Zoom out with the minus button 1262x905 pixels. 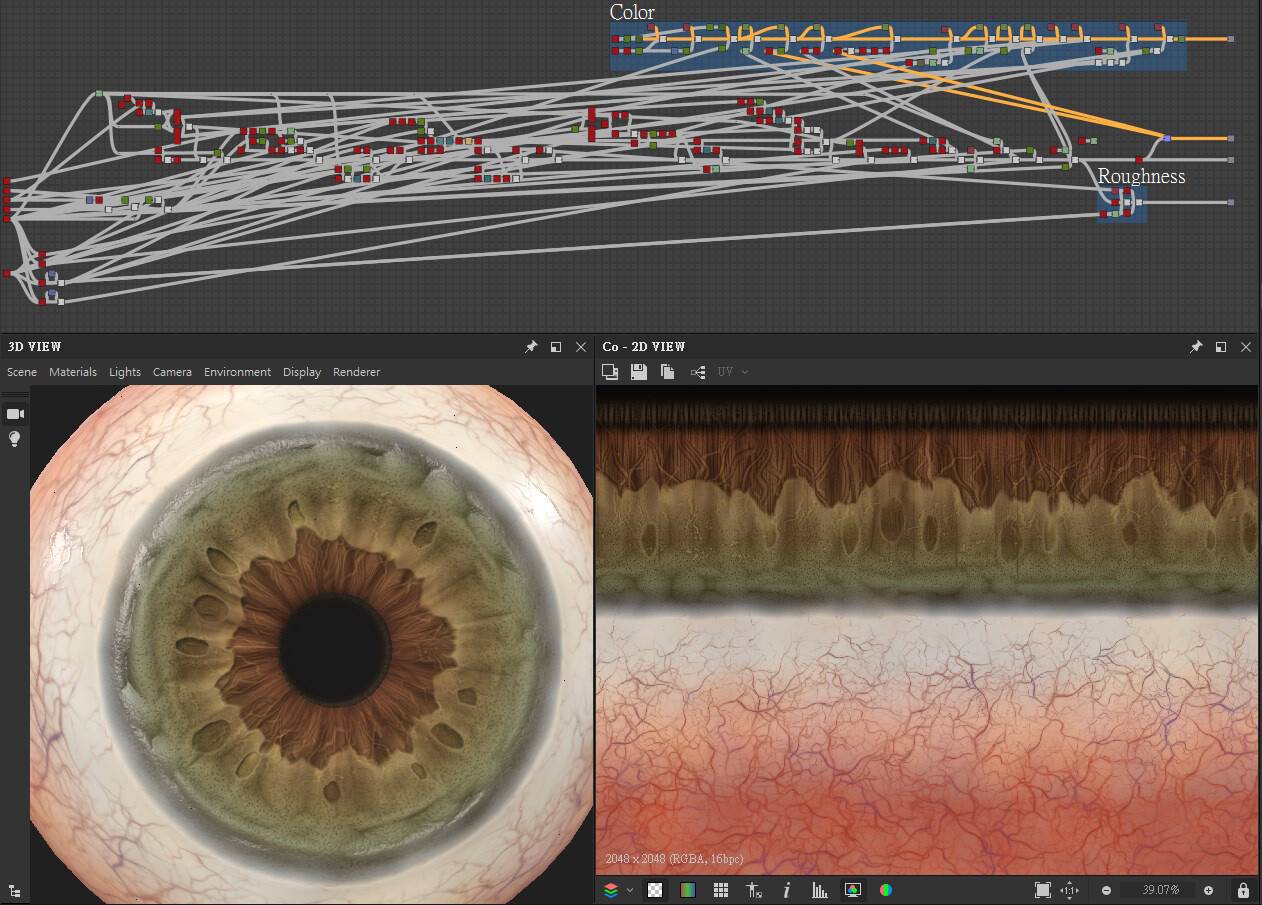pos(1106,890)
